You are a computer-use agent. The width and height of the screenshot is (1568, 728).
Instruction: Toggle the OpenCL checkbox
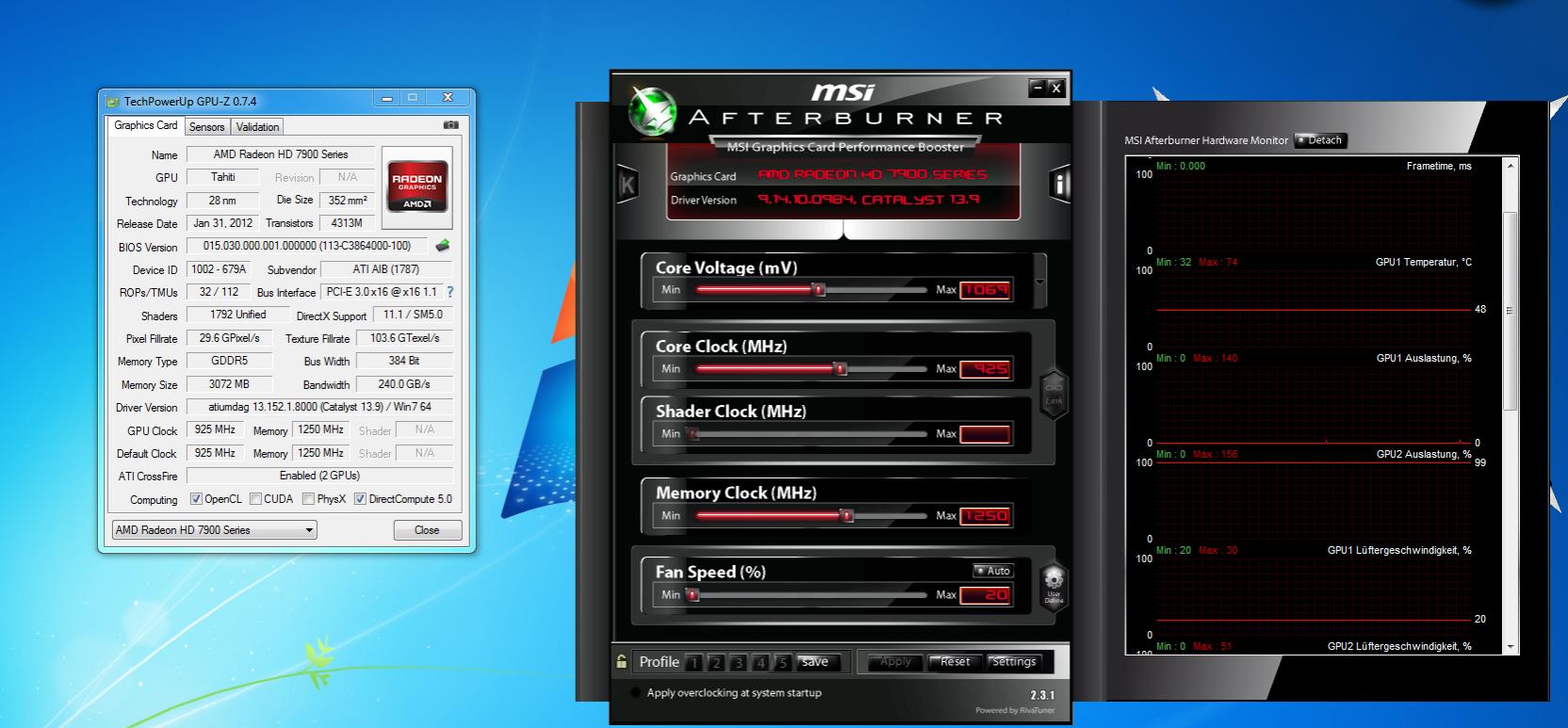click(196, 499)
